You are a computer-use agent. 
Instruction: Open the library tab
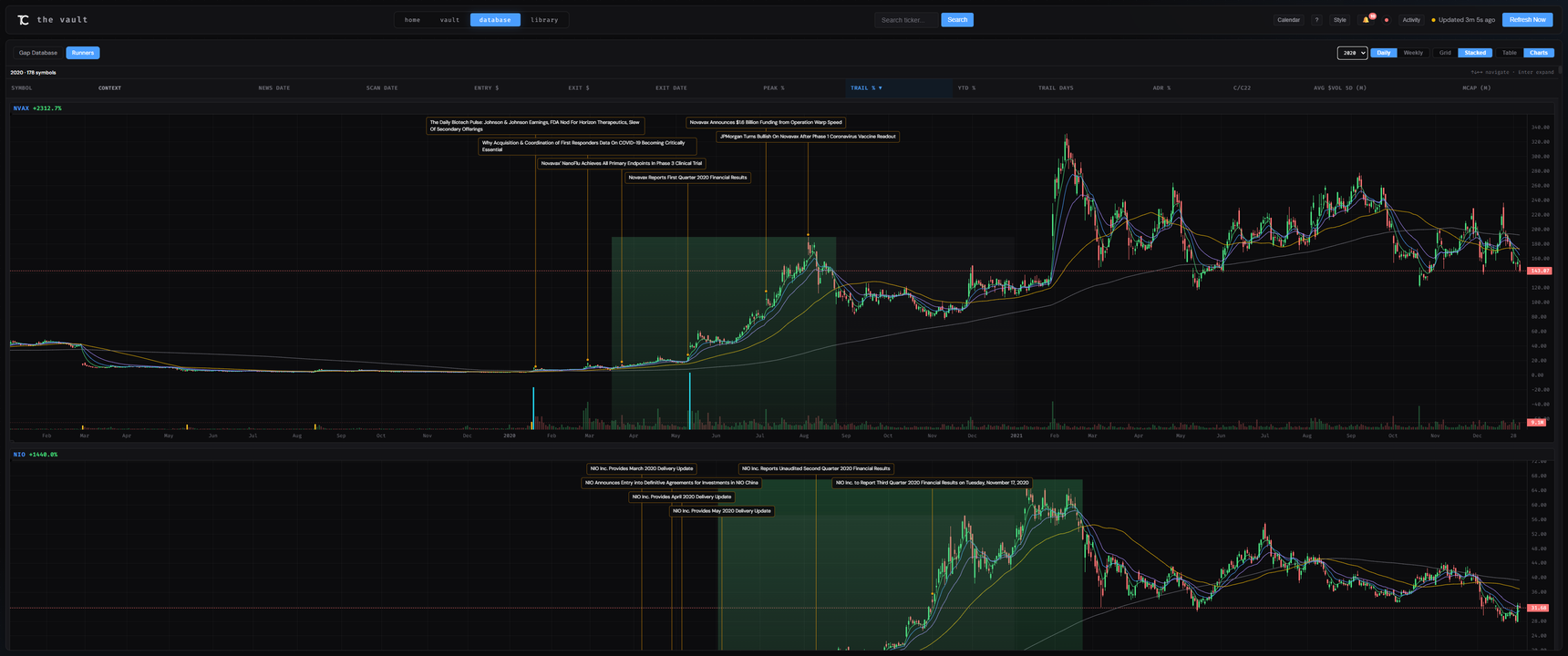click(x=544, y=20)
